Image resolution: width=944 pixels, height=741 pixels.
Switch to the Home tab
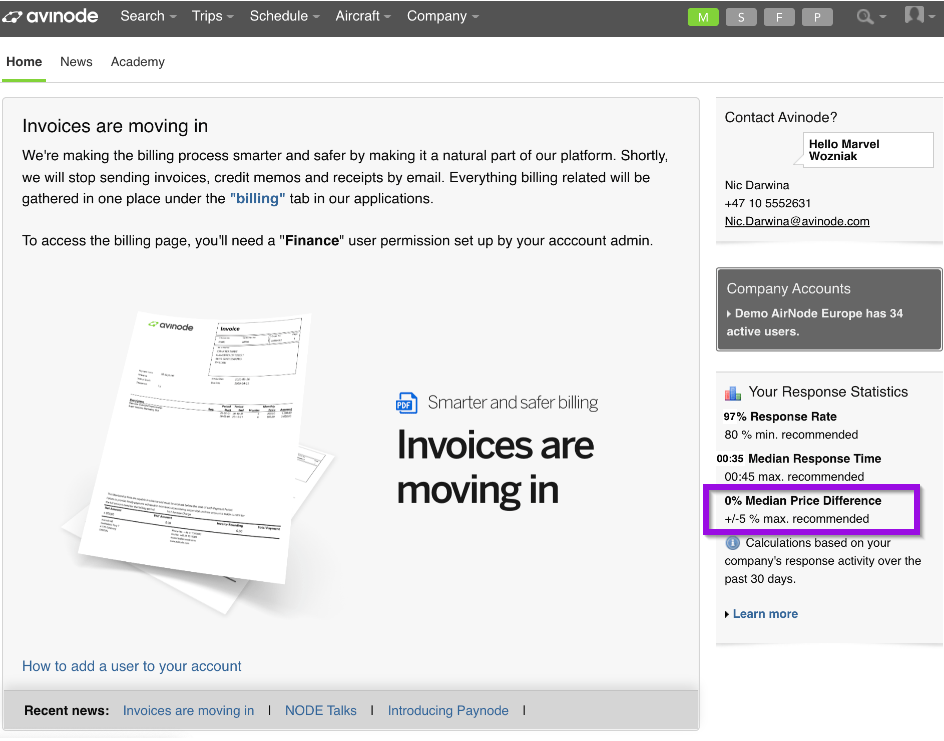click(x=24, y=62)
